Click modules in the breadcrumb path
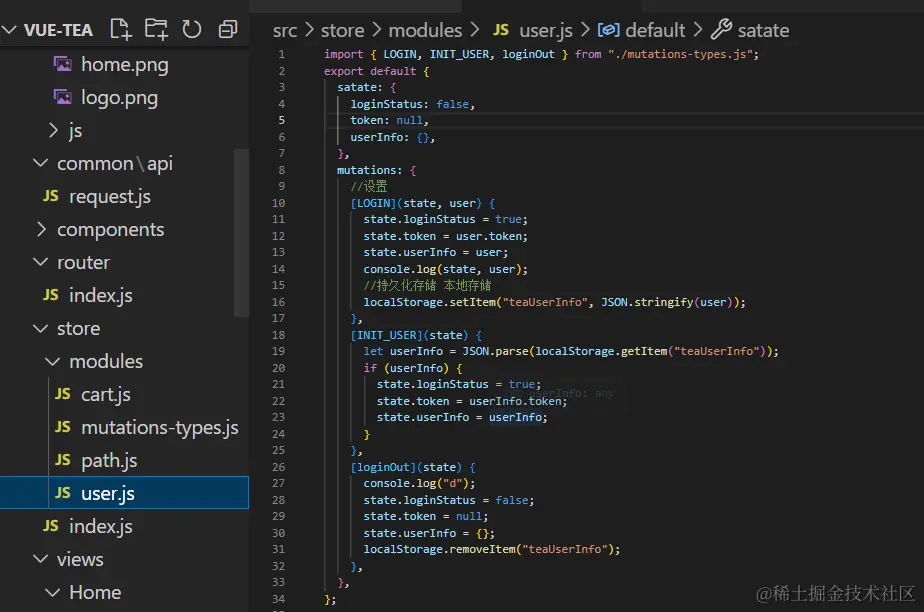The image size is (924, 612). [425, 31]
